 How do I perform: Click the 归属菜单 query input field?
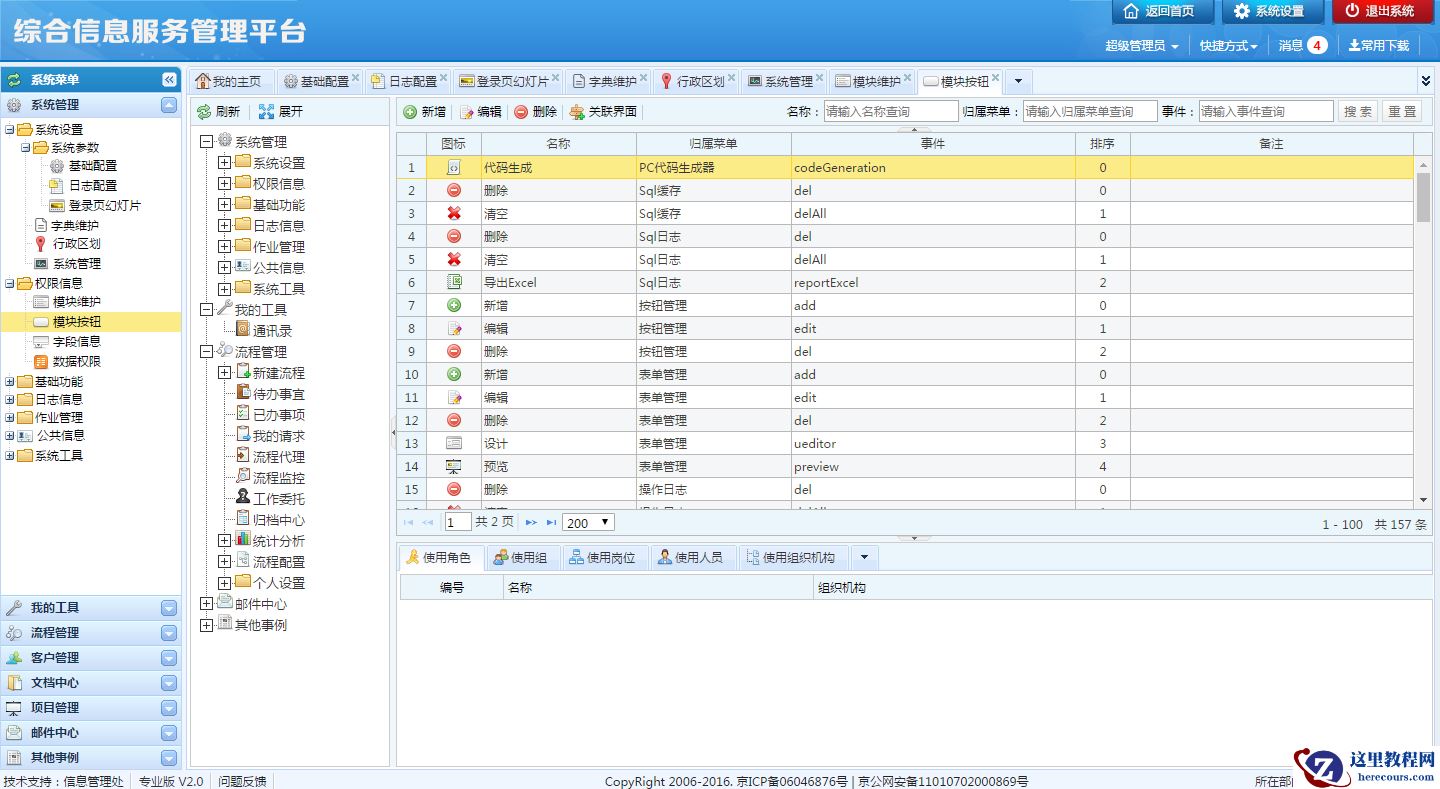pos(1089,112)
